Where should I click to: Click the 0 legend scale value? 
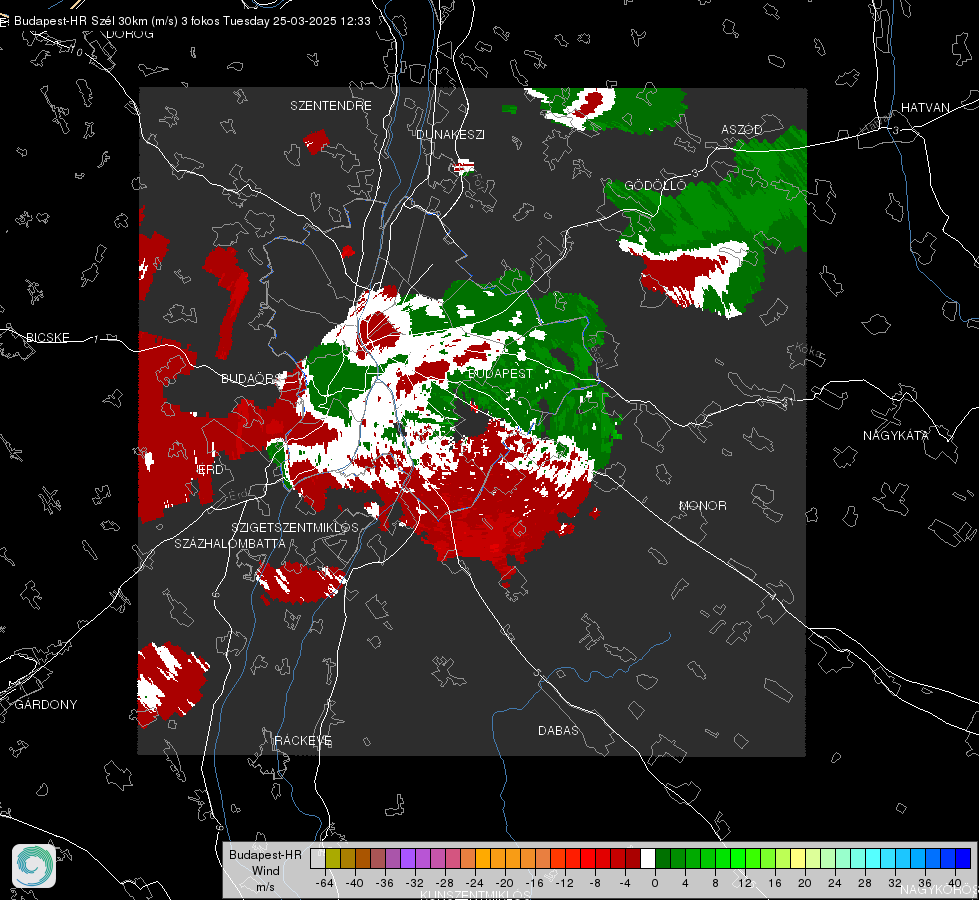click(x=654, y=883)
